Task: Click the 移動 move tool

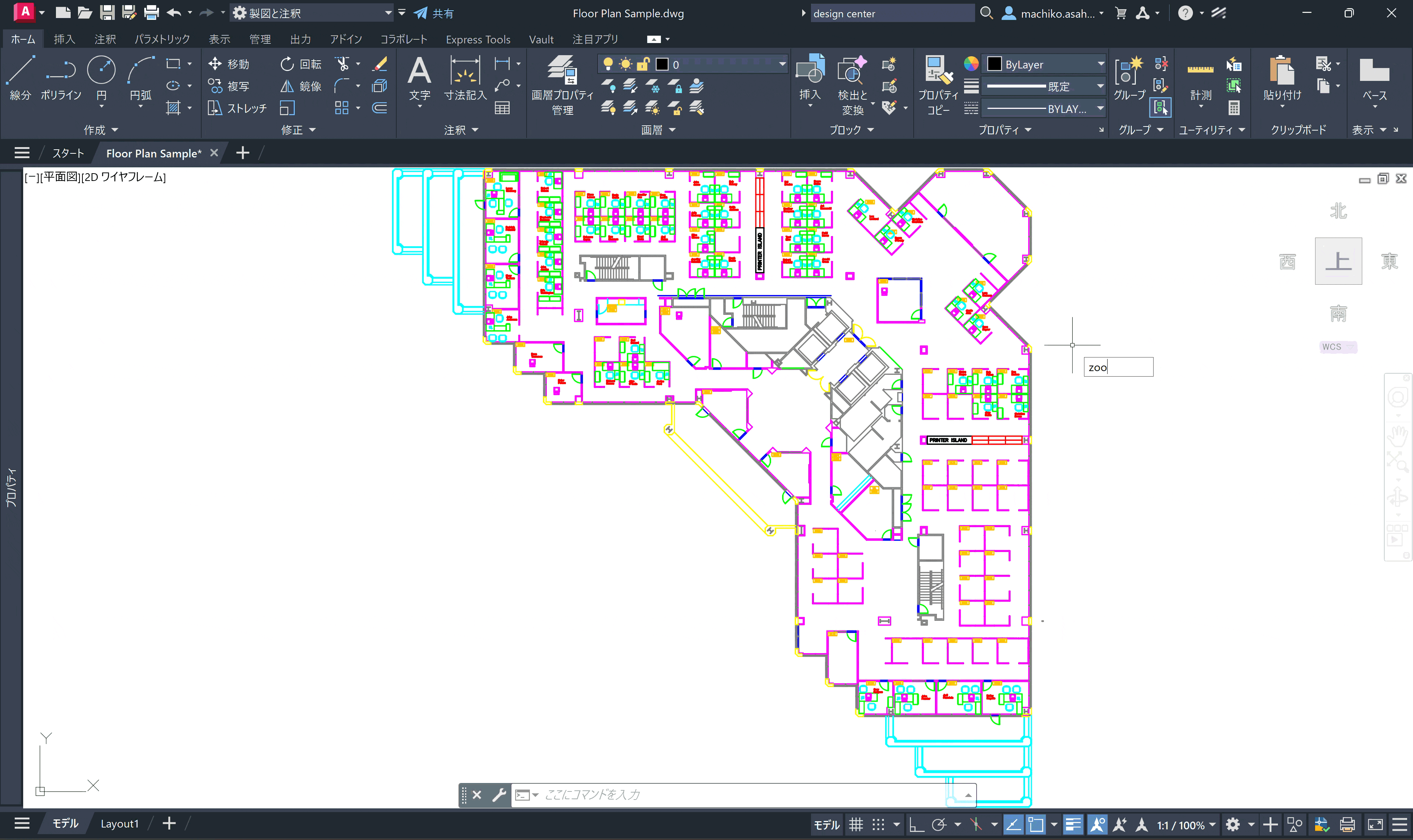Action: coord(228,64)
